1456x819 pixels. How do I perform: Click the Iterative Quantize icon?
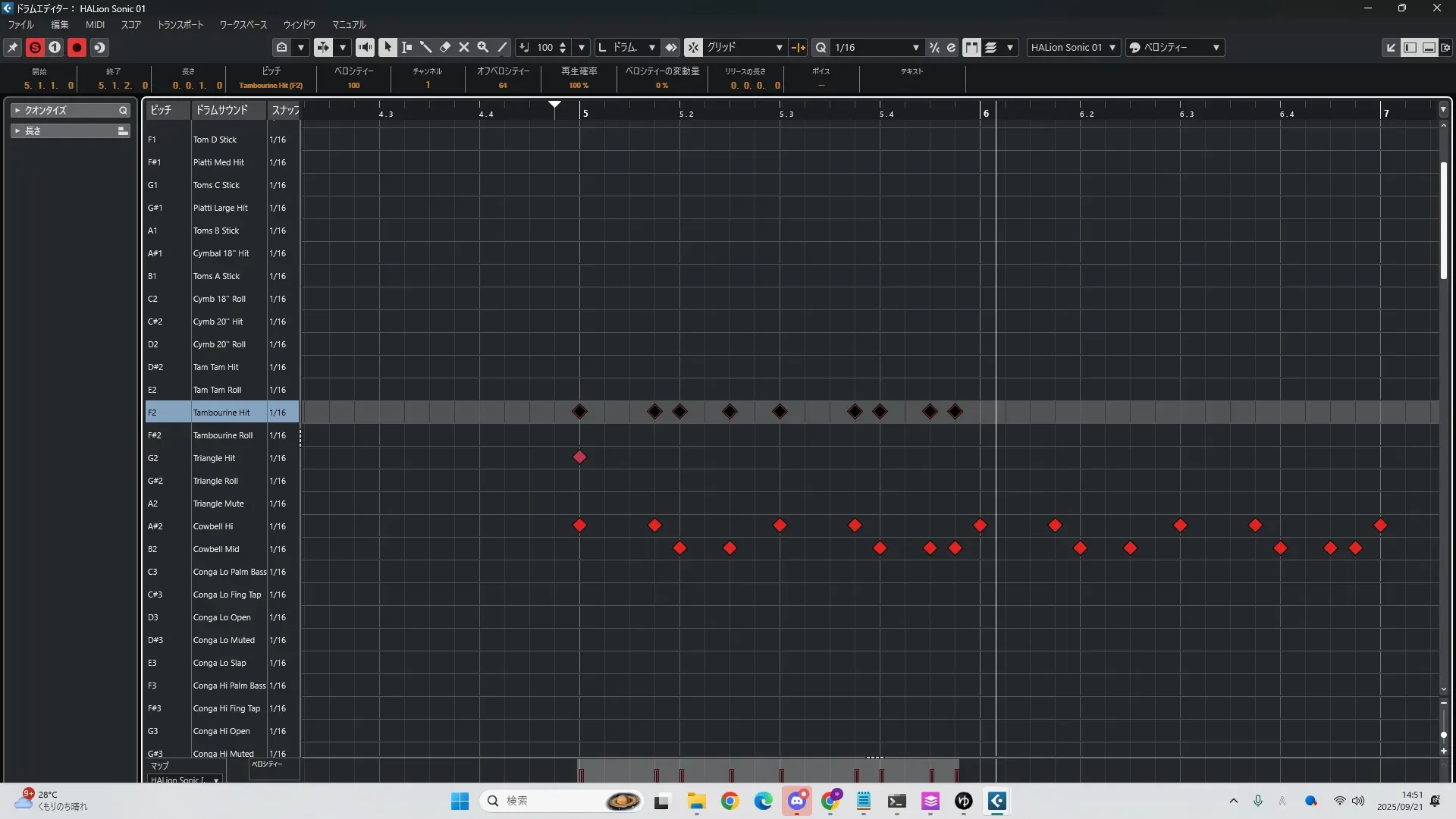tap(934, 48)
